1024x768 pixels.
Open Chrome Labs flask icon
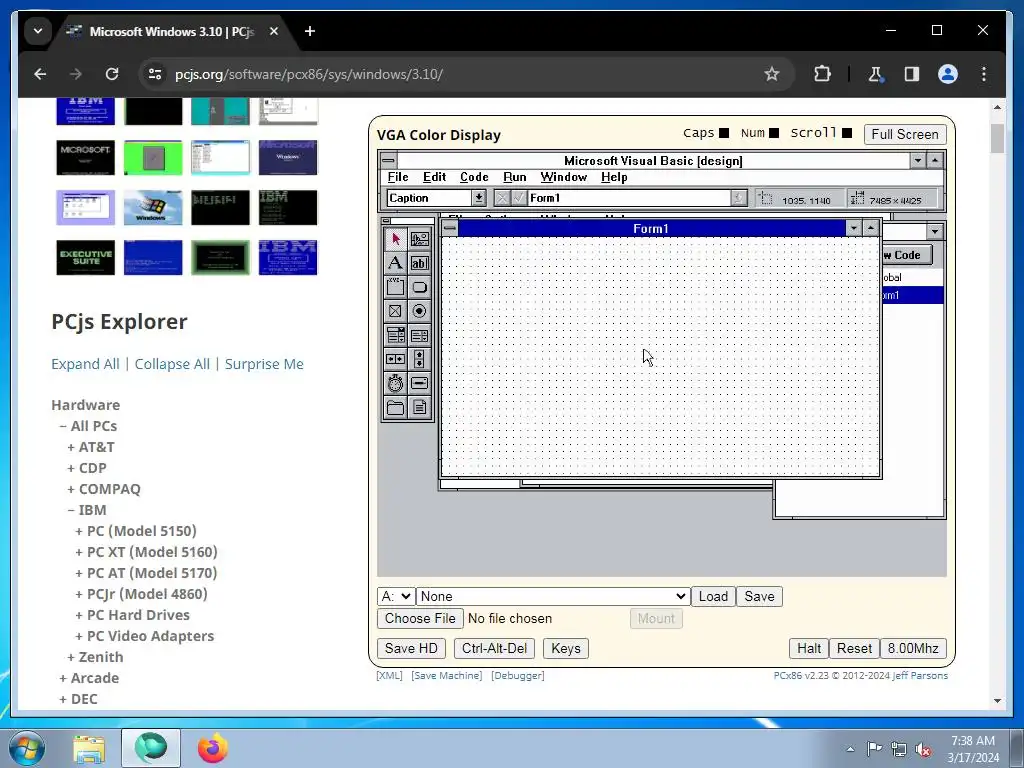(876, 74)
